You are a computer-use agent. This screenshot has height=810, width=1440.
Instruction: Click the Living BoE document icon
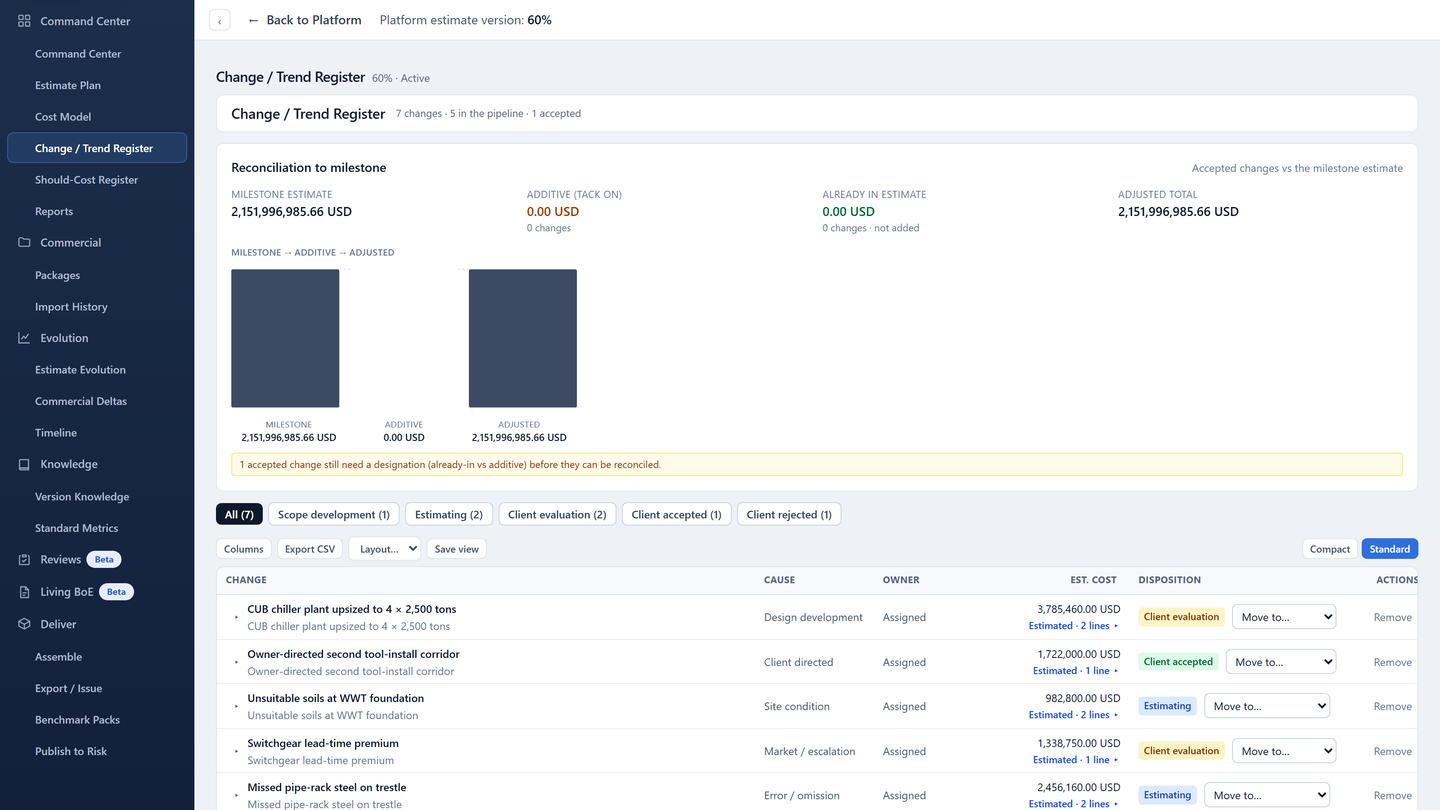(x=24, y=592)
